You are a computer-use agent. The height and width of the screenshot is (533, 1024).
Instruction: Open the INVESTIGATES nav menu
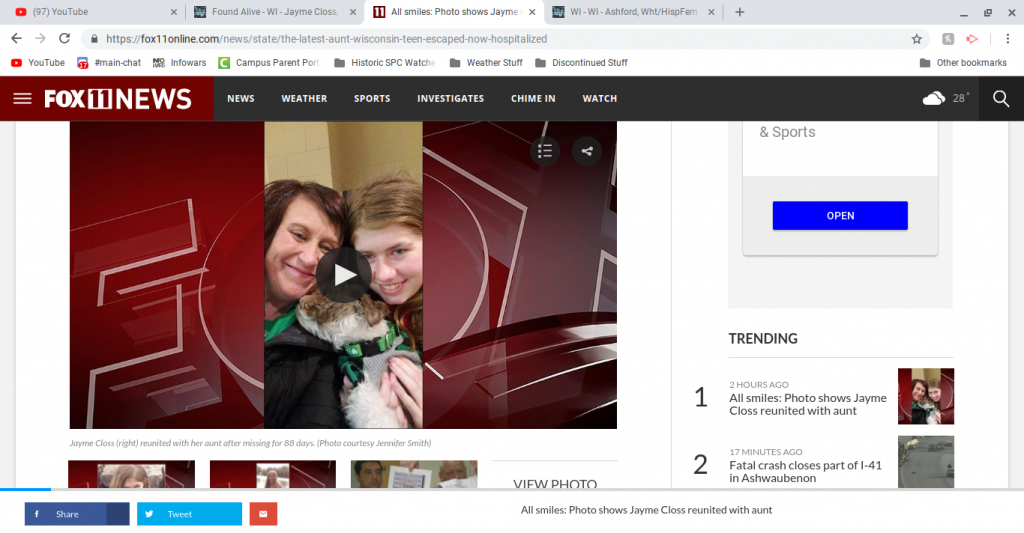click(450, 99)
